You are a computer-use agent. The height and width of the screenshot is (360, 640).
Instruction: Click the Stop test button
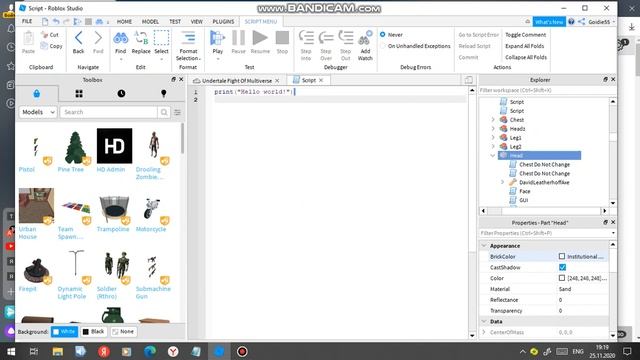click(282, 38)
